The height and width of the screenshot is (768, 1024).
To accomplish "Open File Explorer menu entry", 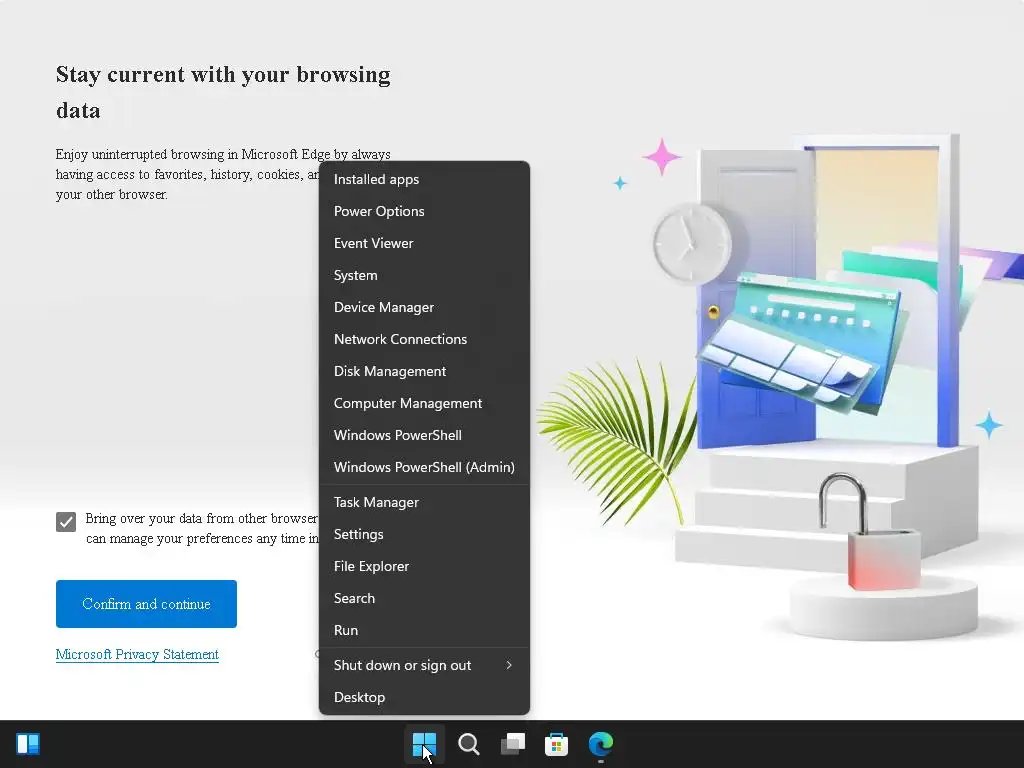I will [x=424, y=566].
